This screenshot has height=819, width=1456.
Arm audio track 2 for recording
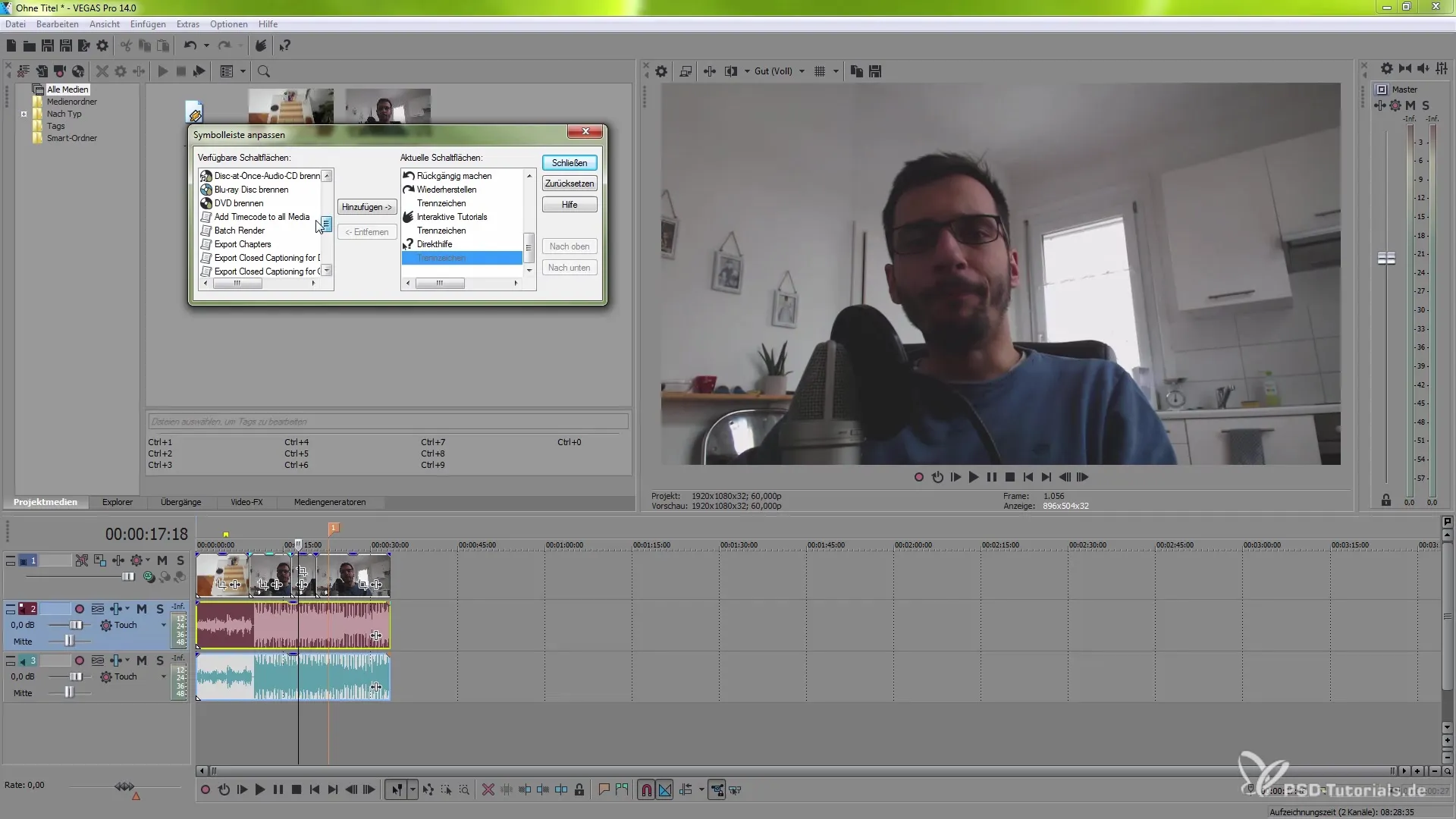[80, 609]
